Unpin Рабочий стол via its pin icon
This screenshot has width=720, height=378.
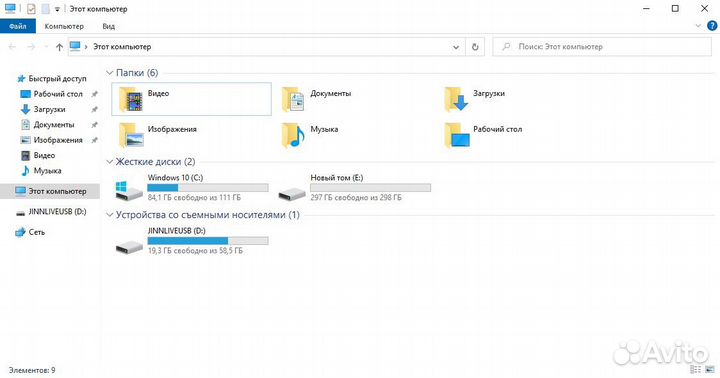click(x=94, y=94)
